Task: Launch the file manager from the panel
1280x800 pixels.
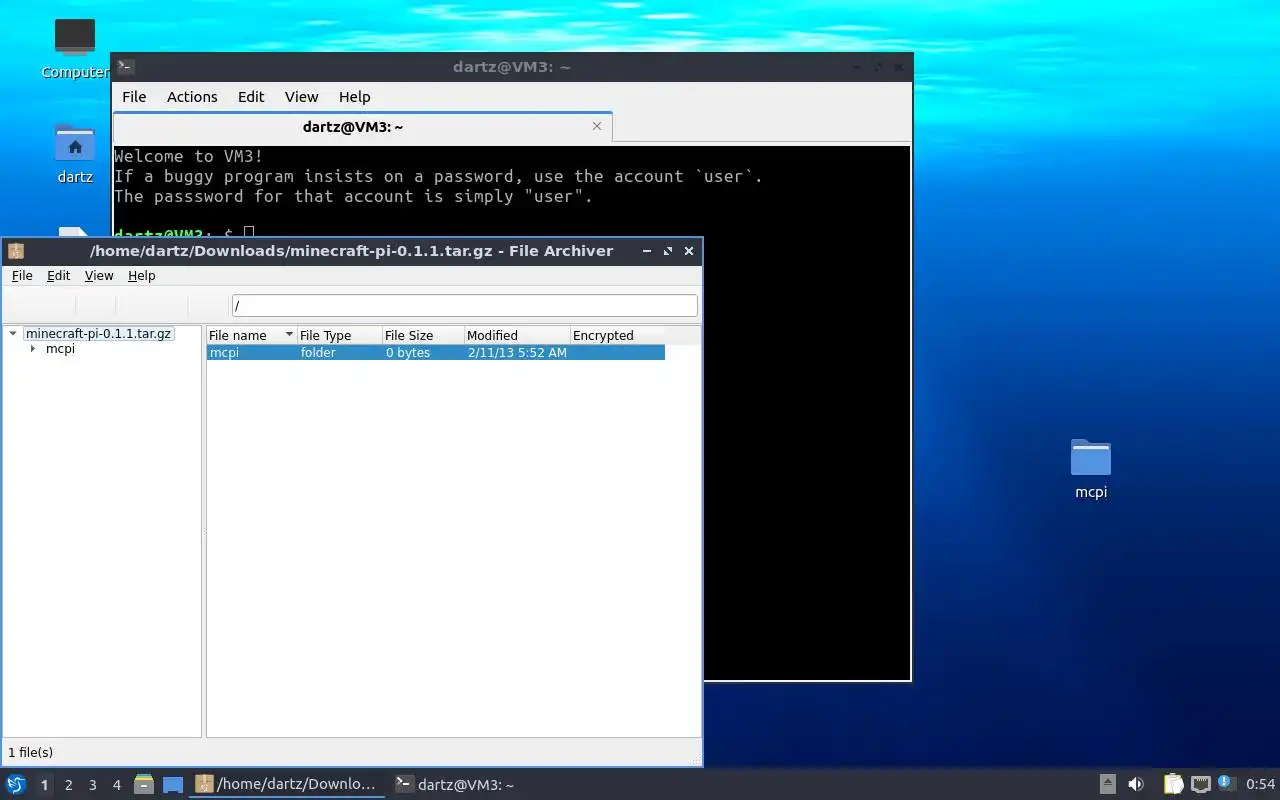Action: (144, 785)
